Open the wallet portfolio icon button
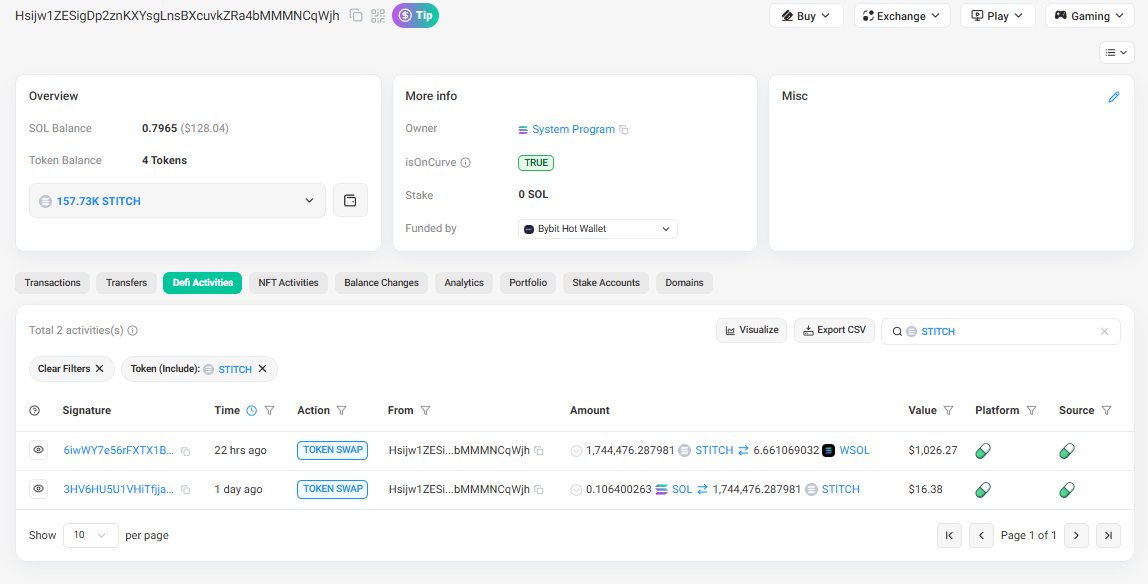This screenshot has height=584, width=1148. pyautogui.click(x=350, y=201)
